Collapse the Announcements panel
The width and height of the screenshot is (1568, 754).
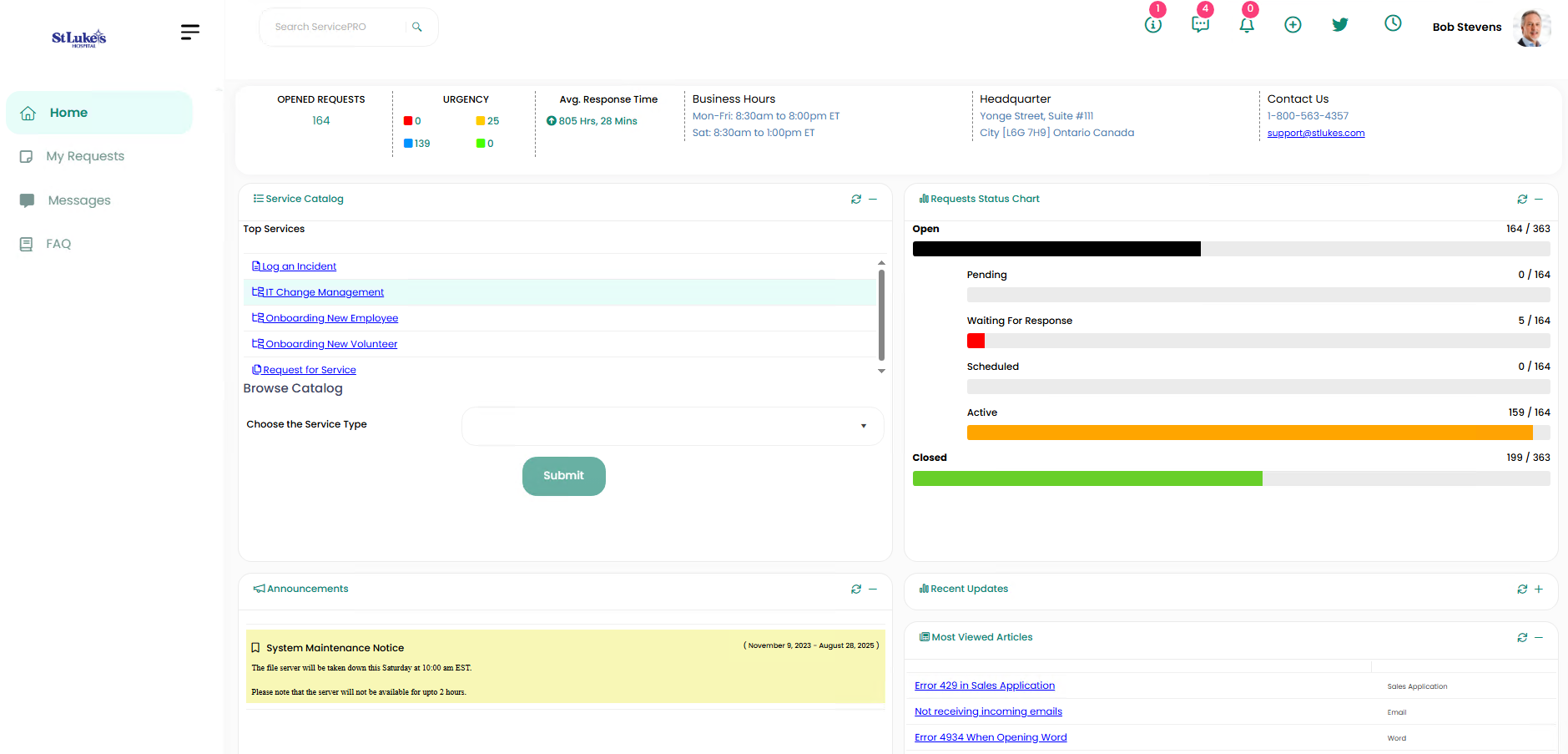point(873,590)
